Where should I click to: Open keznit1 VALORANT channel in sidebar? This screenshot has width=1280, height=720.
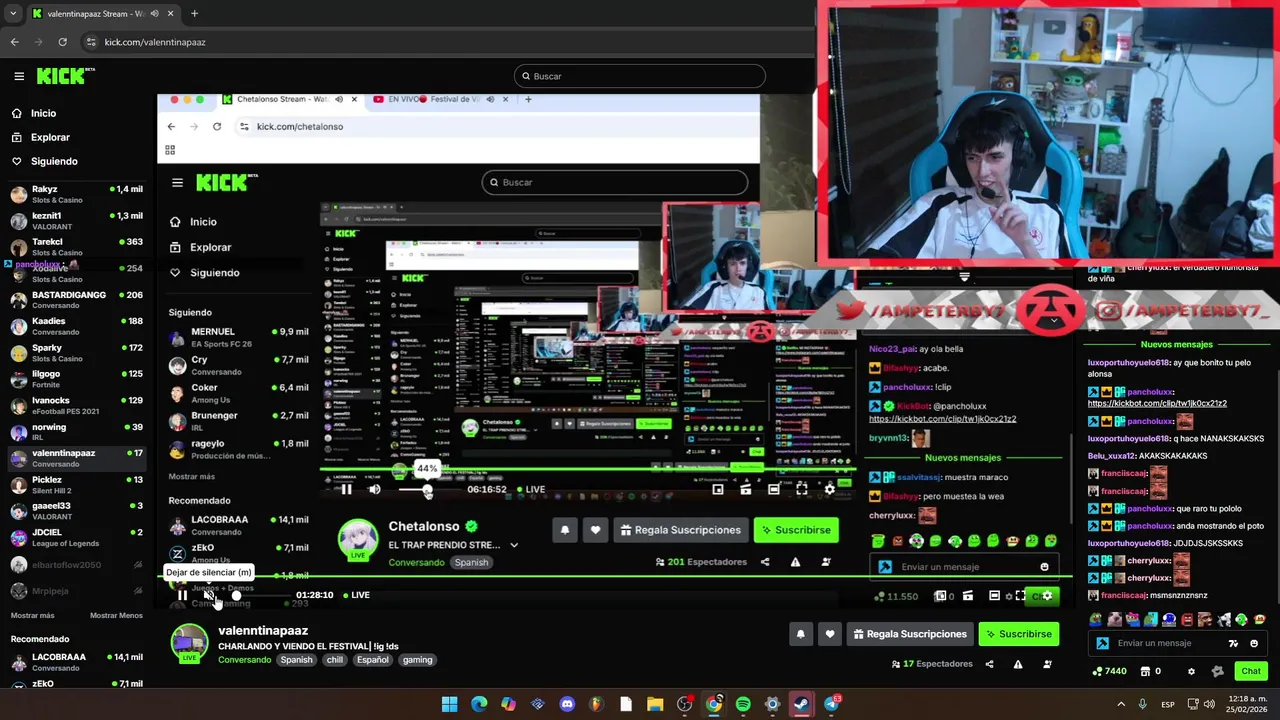coord(76,221)
